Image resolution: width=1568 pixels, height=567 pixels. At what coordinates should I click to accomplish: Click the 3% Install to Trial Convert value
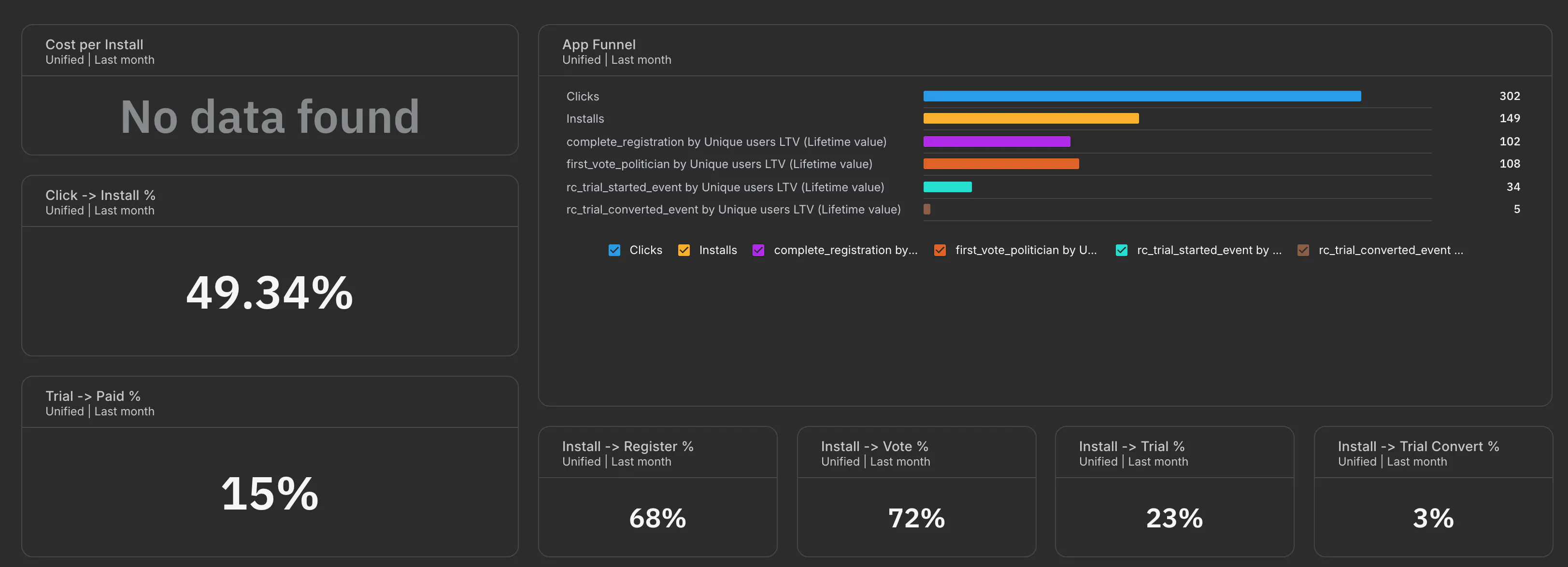[x=1433, y=518]
